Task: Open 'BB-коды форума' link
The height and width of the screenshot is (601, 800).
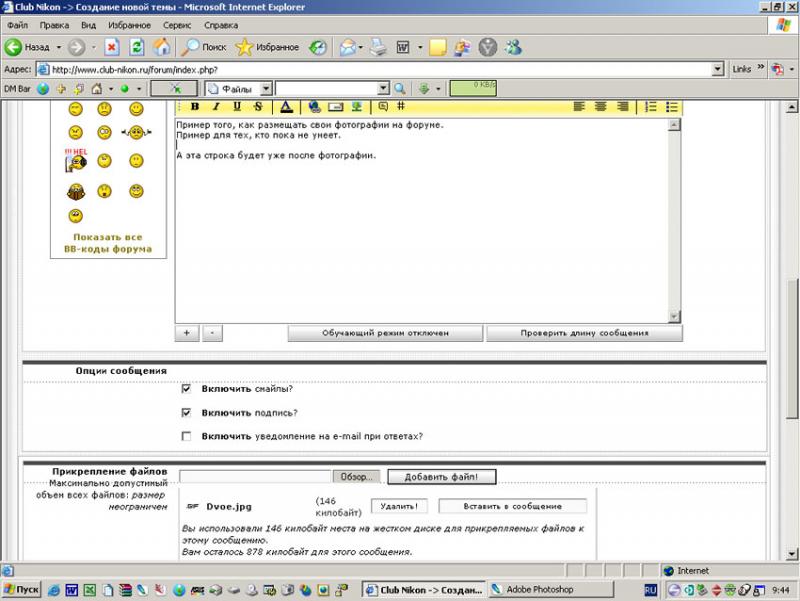Action: tap(108, 249)
